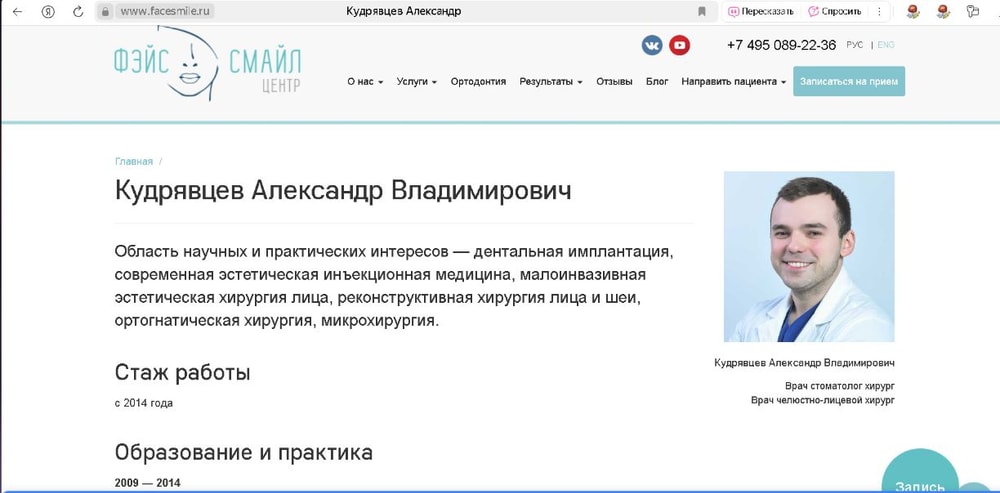Click the page title Кудрявцев Александр in the tab bar
This screenshot has width=1000, height=493.
click(404, 11)
